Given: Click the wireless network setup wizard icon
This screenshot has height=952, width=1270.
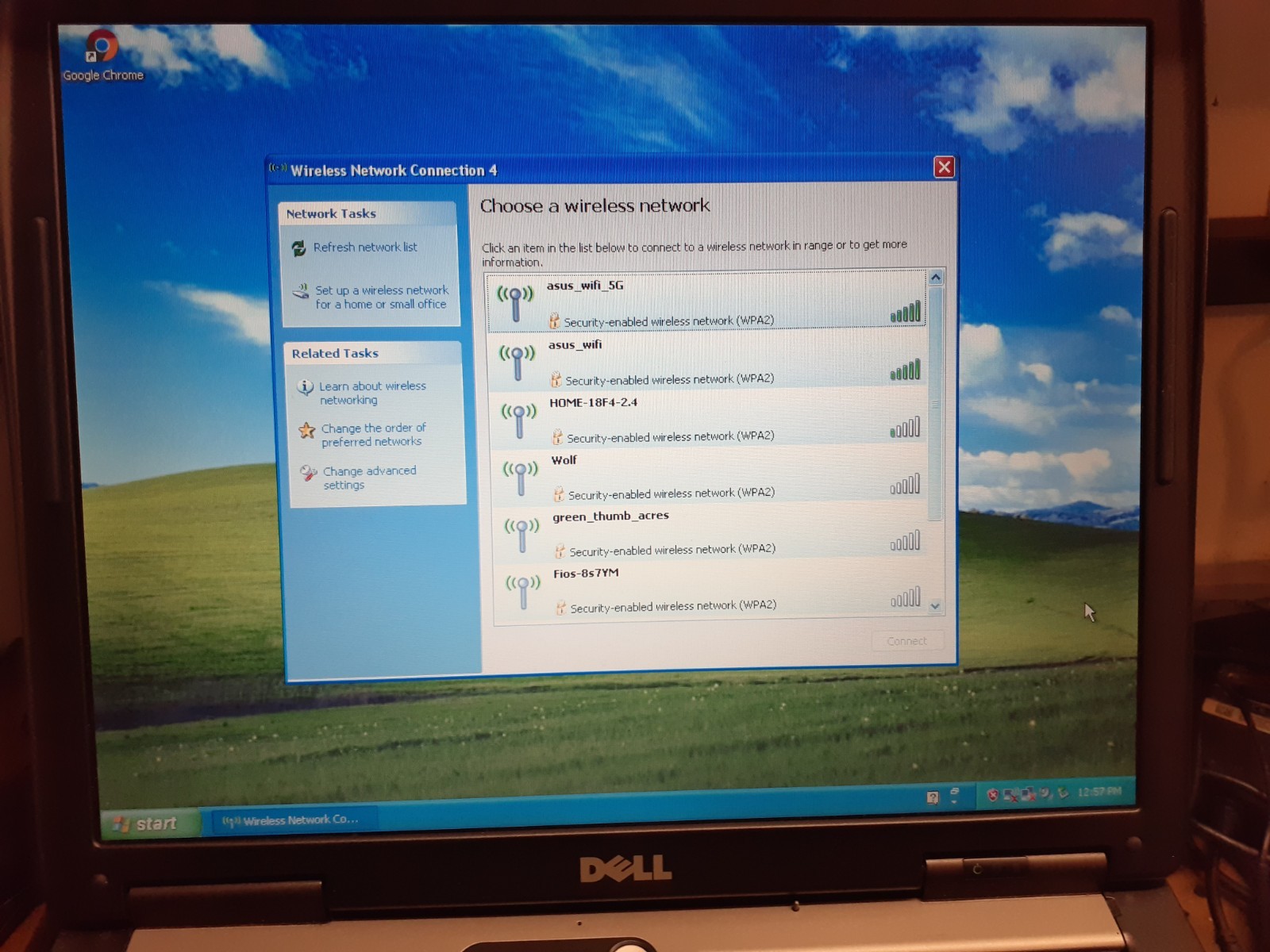Looking at the screenshot, I should pyautogui.click(x=301, y=291).
